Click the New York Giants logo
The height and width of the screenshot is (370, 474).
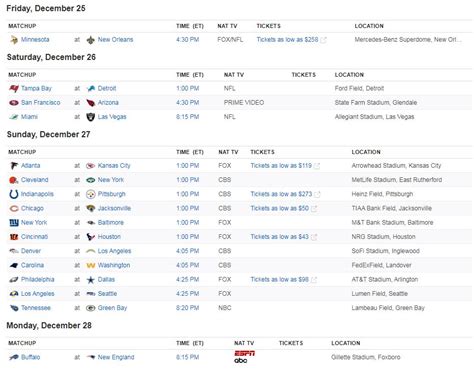14,223
